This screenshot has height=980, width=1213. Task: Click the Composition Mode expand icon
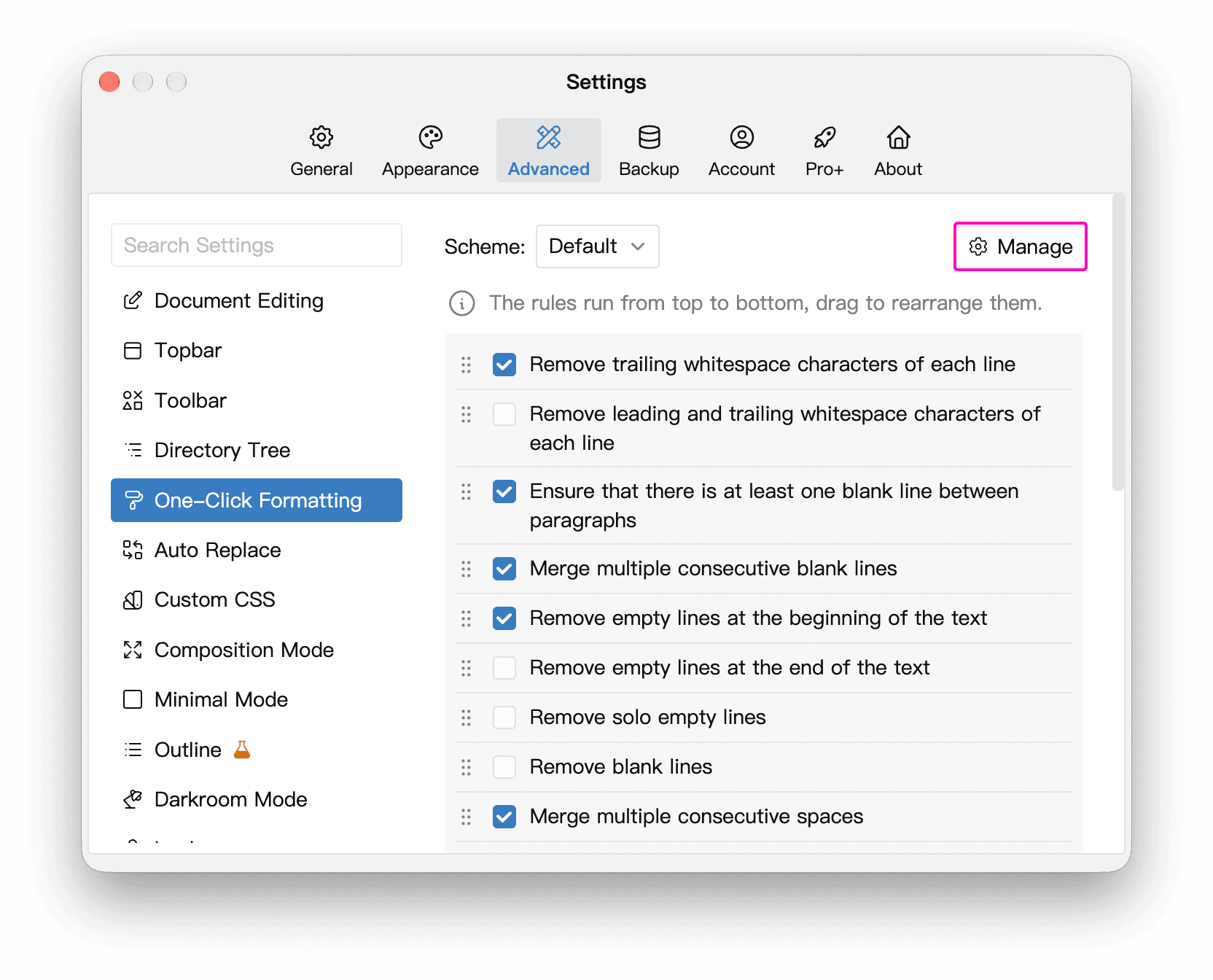click(x=133, y=650)
